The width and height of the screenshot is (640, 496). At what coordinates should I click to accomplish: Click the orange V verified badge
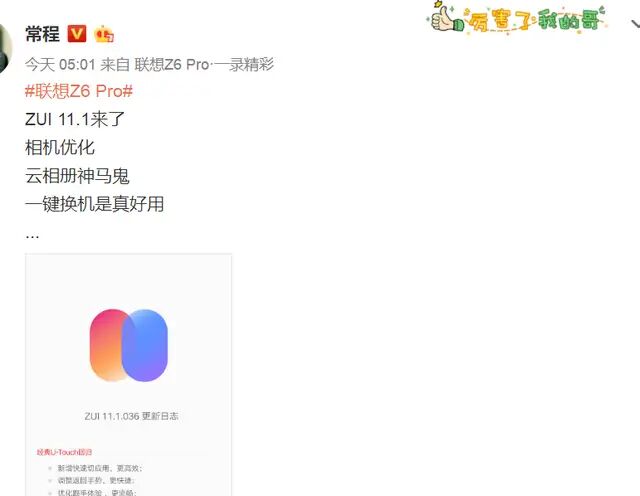[77, 33]
